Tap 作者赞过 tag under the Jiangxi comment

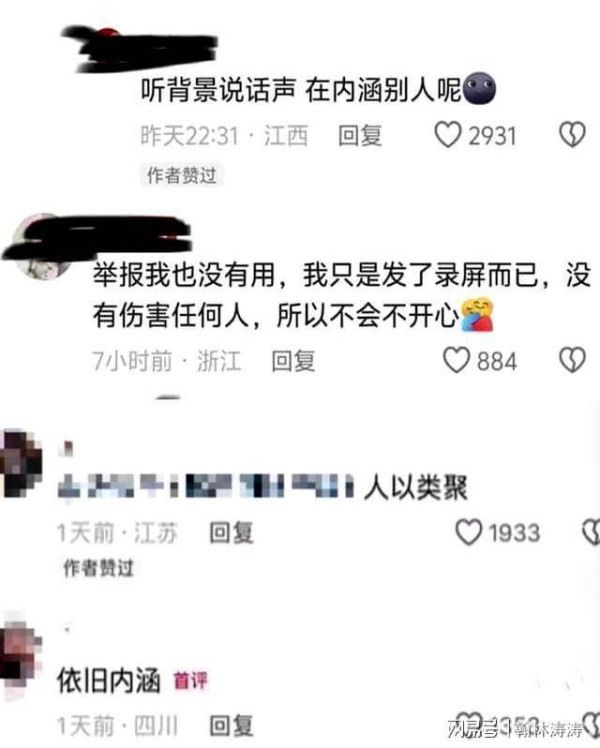tap(182, 175)
